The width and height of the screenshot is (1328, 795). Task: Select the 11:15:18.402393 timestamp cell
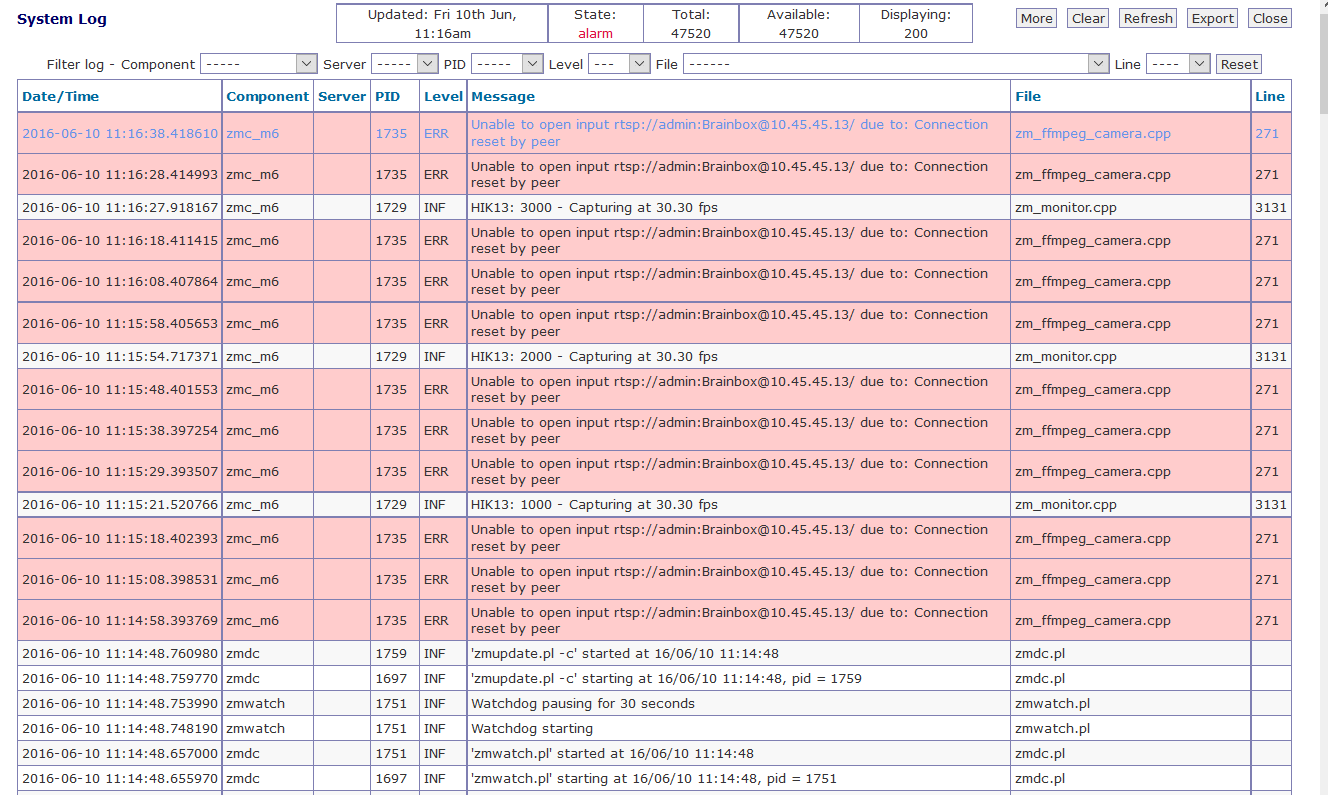pos(120,538)
